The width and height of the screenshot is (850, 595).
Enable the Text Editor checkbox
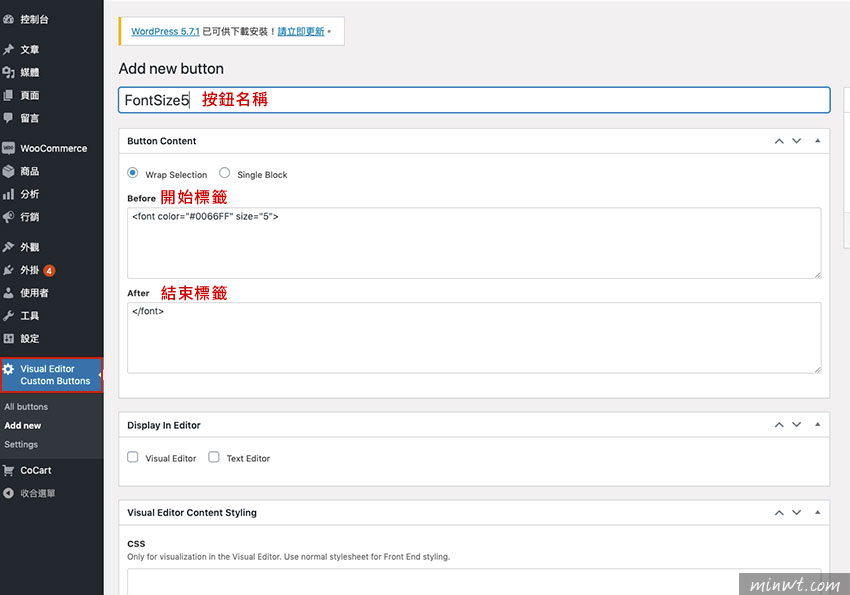pos(214,457)
